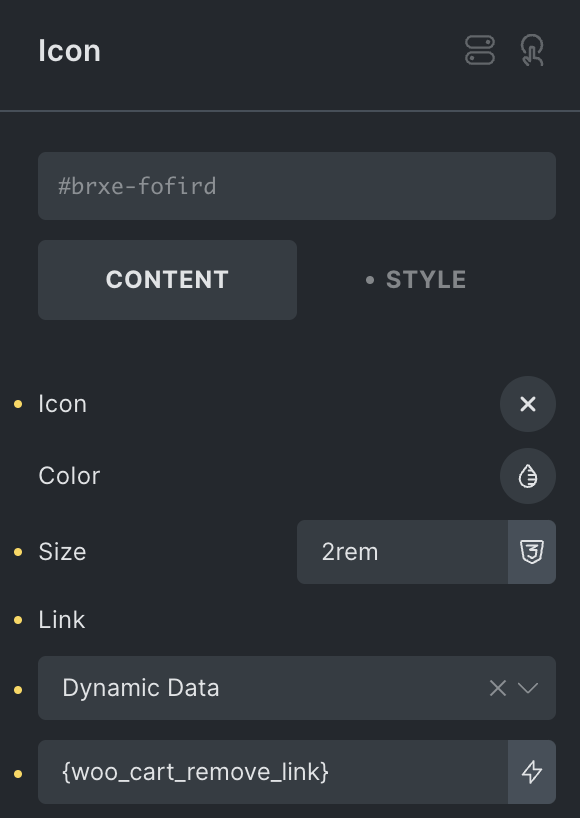This screenshot has width=580, height=818.
Task: Open the Interactions hand-pointer icon
Action: point(532,51)
